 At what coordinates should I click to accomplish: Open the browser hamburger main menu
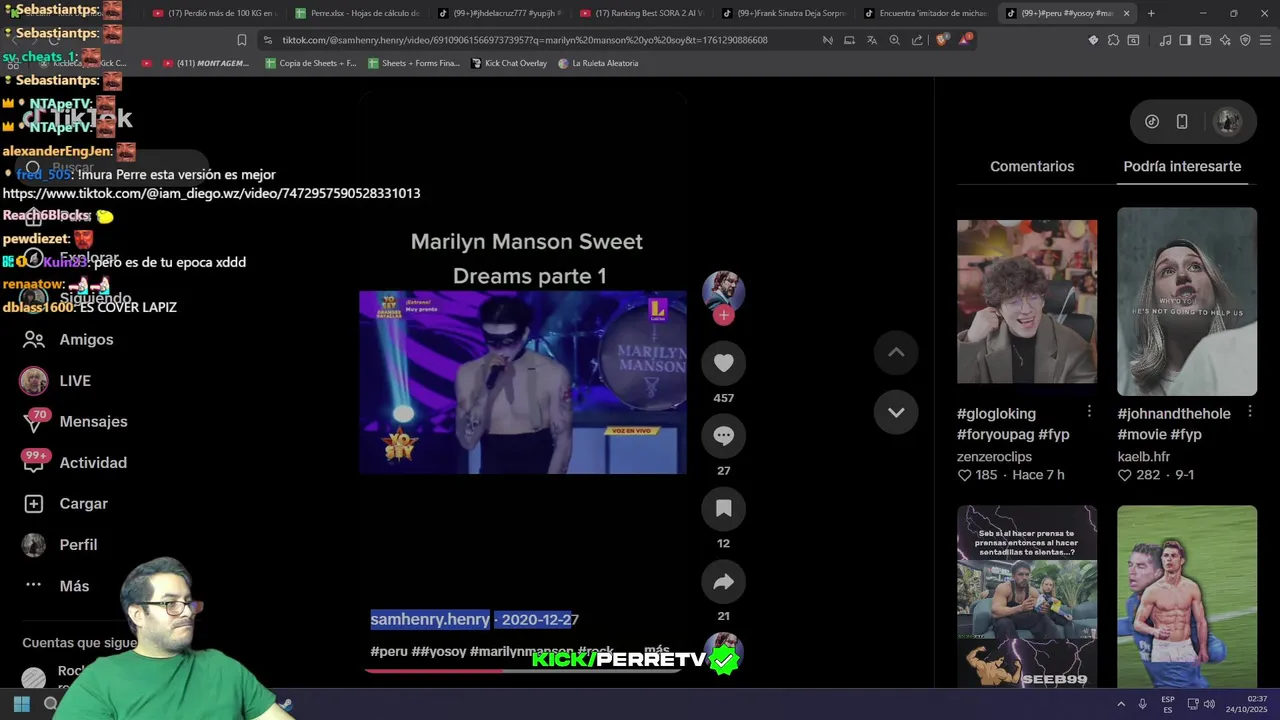tap(1265, 40)
